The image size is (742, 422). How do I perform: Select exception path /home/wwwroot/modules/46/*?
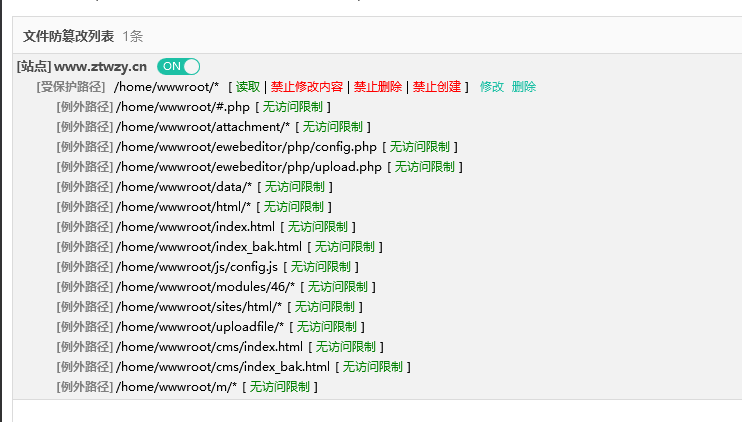(x=205, y=287)
